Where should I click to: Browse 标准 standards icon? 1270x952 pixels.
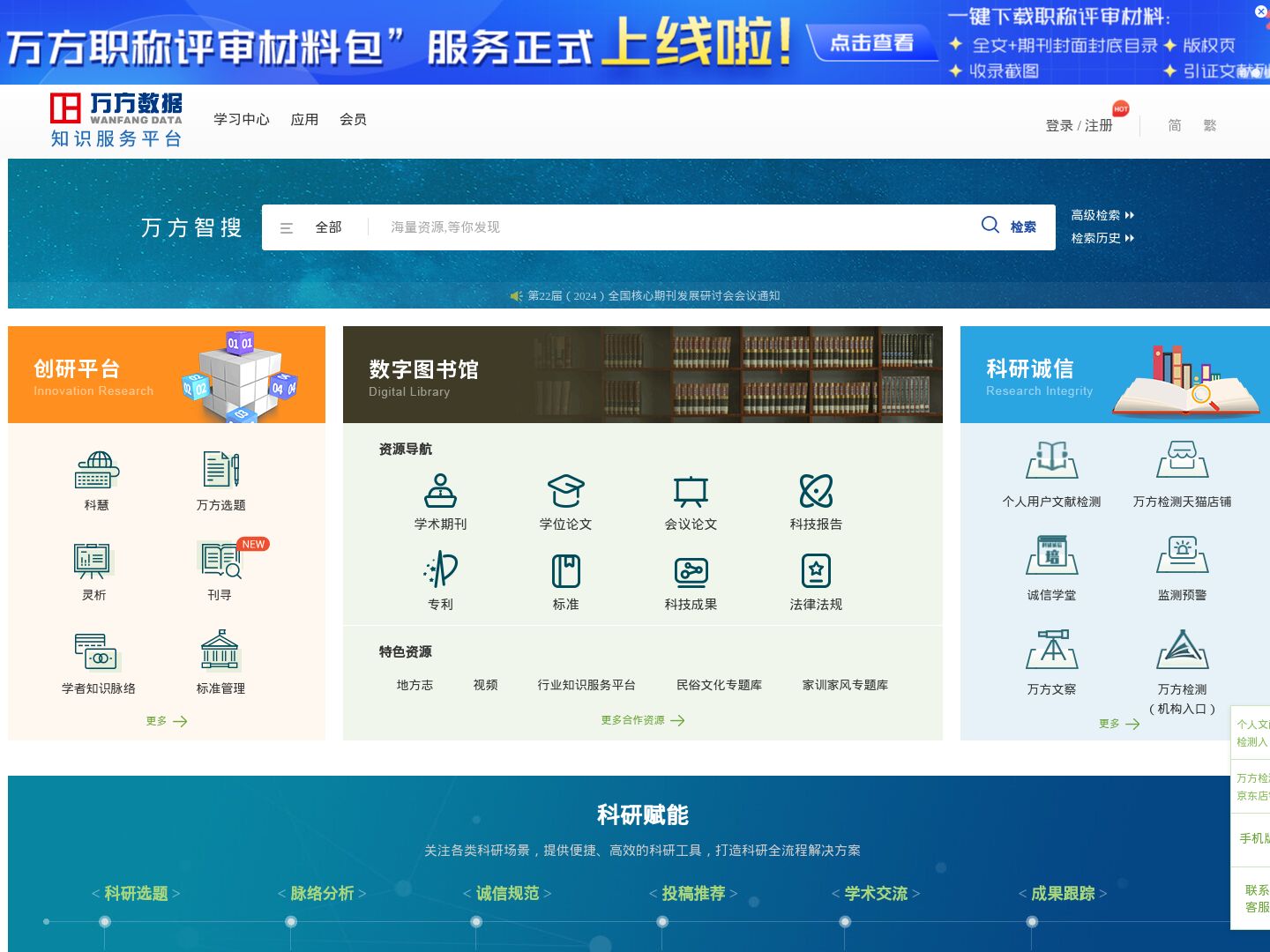(565, 570)
